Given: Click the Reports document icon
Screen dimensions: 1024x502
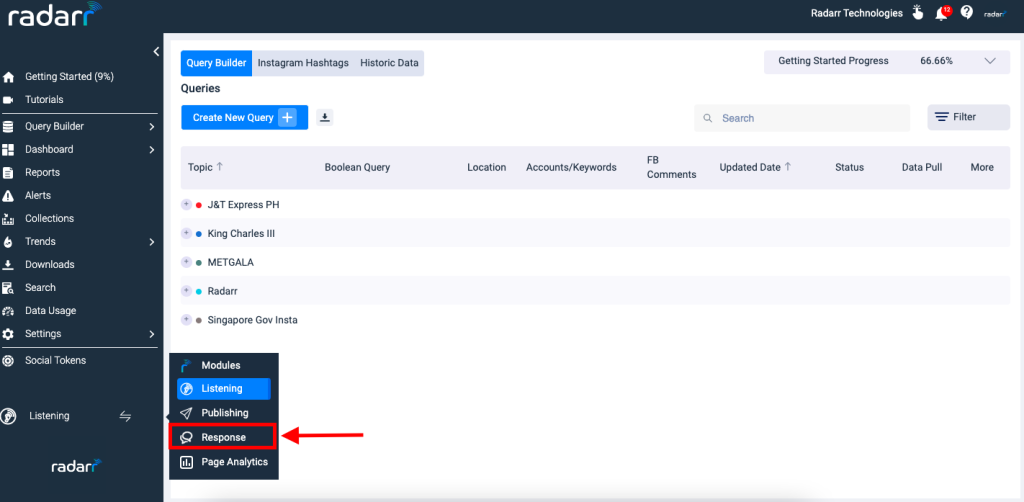Looking at the screenshot, I should pyautogui.click(x=8, y=173).
